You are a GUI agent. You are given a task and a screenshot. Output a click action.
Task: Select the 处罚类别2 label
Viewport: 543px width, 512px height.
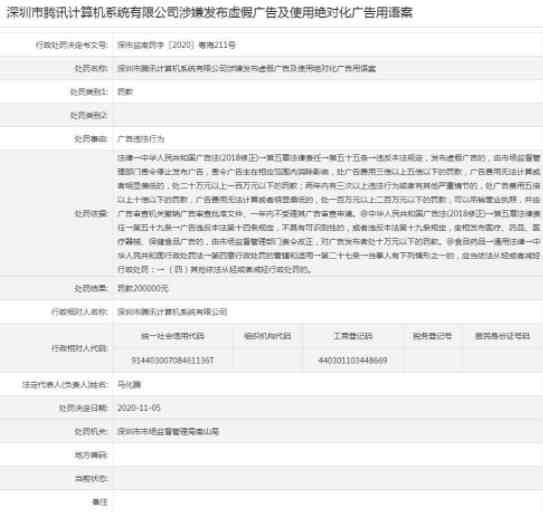(89, 115)
